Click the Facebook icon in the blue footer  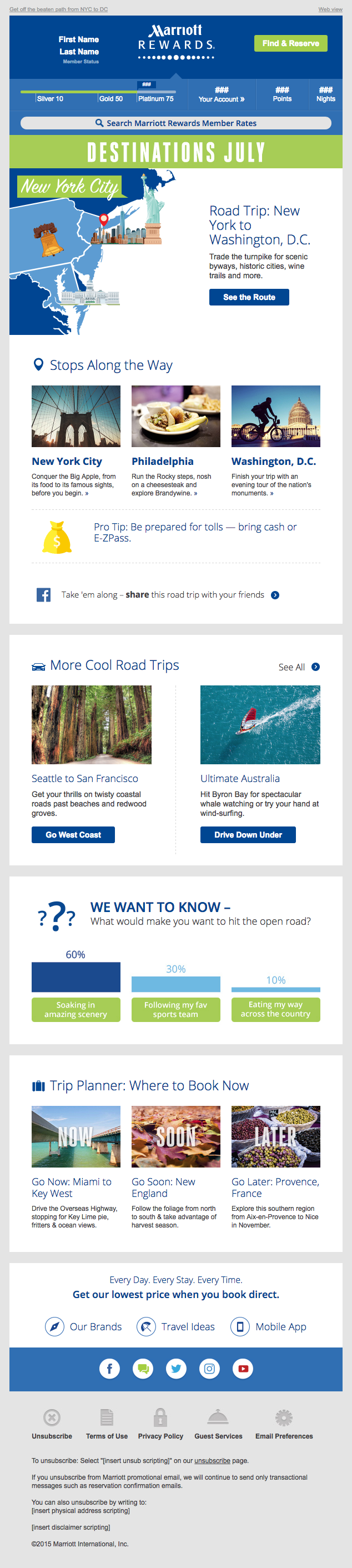point(109,1369)
